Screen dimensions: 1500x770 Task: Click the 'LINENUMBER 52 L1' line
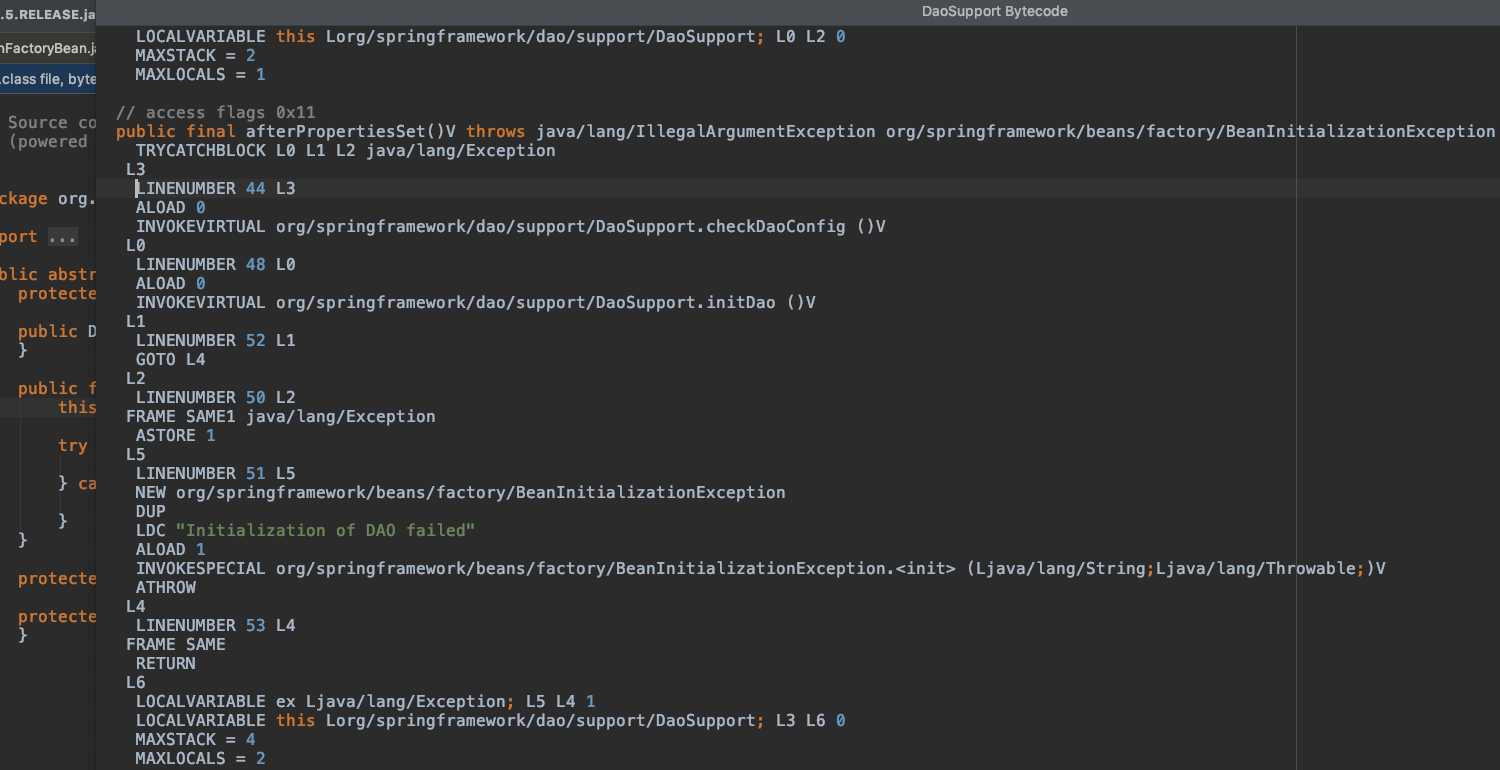click(x=215, y=340)
